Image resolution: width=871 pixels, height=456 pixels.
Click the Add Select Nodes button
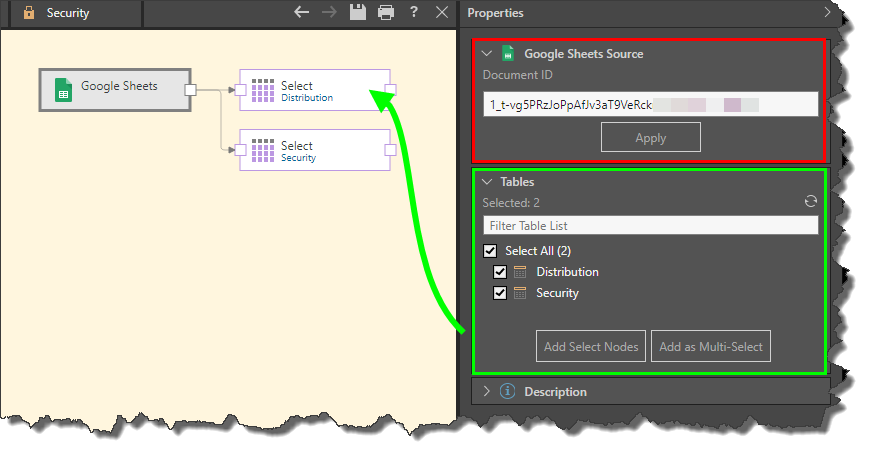coord(590,347)
